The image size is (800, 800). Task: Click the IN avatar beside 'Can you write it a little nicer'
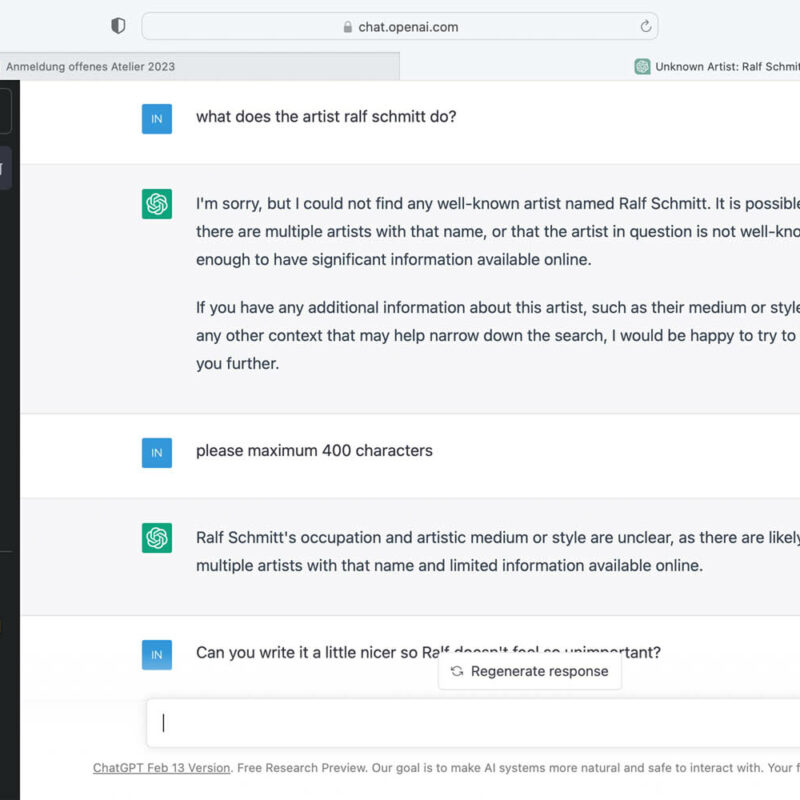[x=157, y=655]
